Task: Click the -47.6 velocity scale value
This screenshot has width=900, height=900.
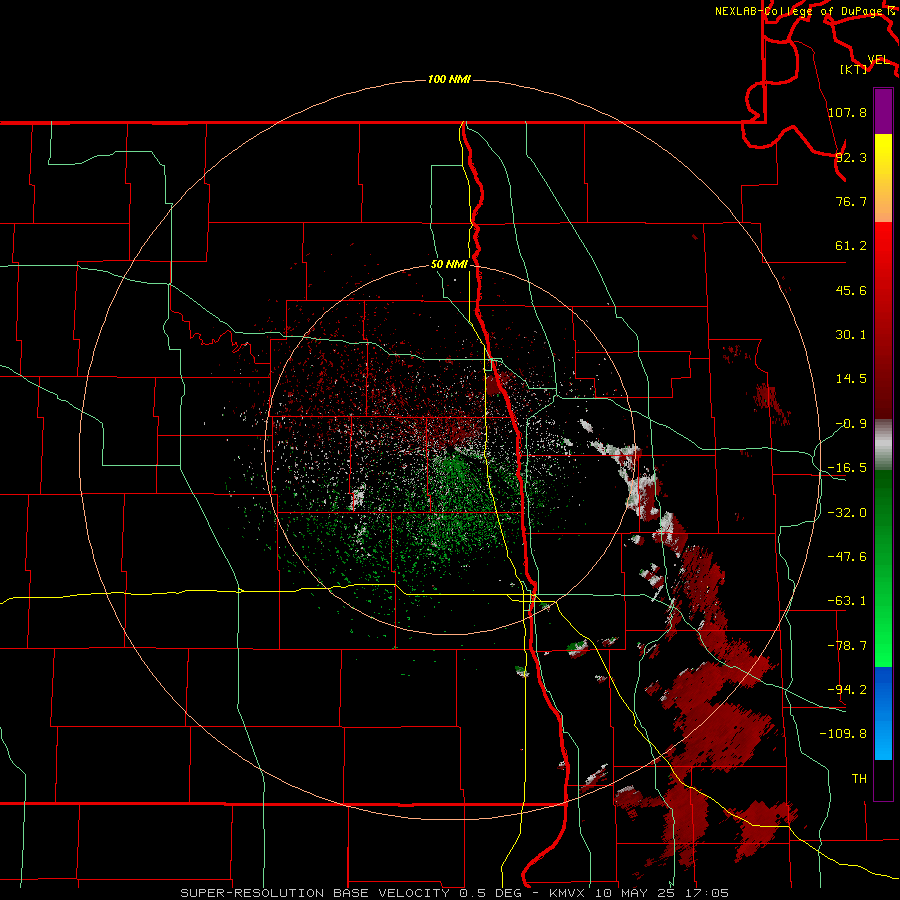Action: [847, 557]
